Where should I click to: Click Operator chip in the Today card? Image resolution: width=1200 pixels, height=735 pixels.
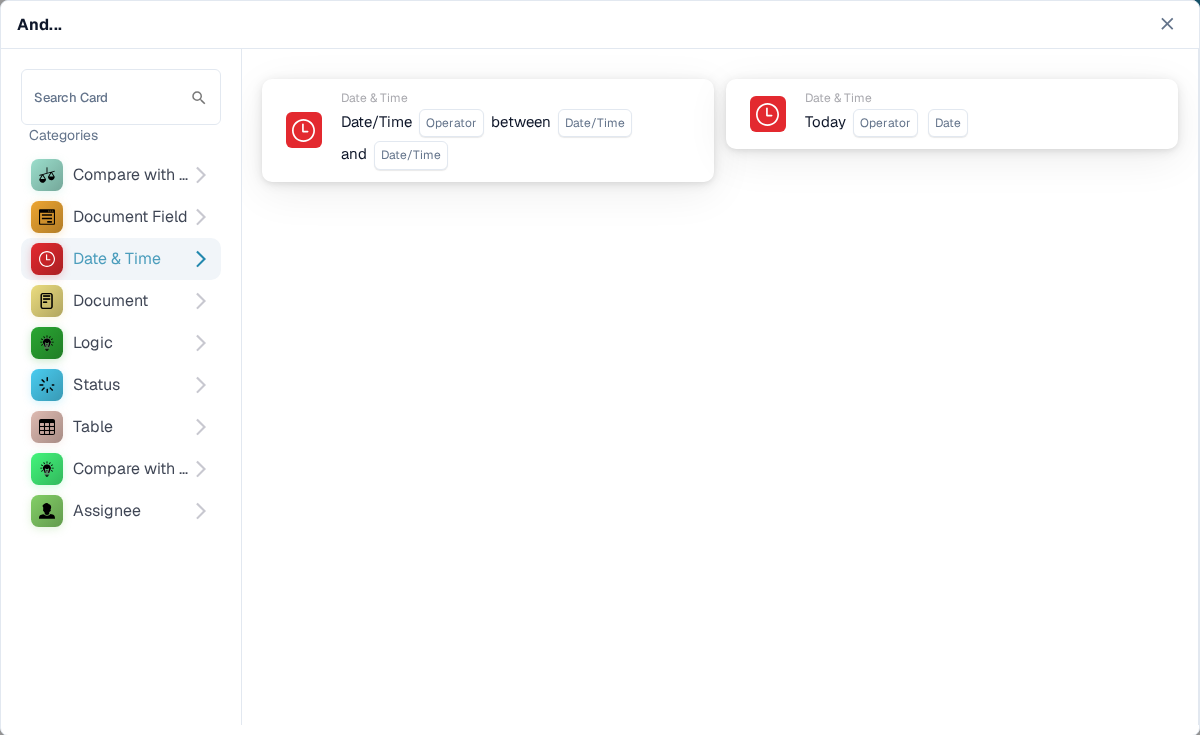(885, 123)
